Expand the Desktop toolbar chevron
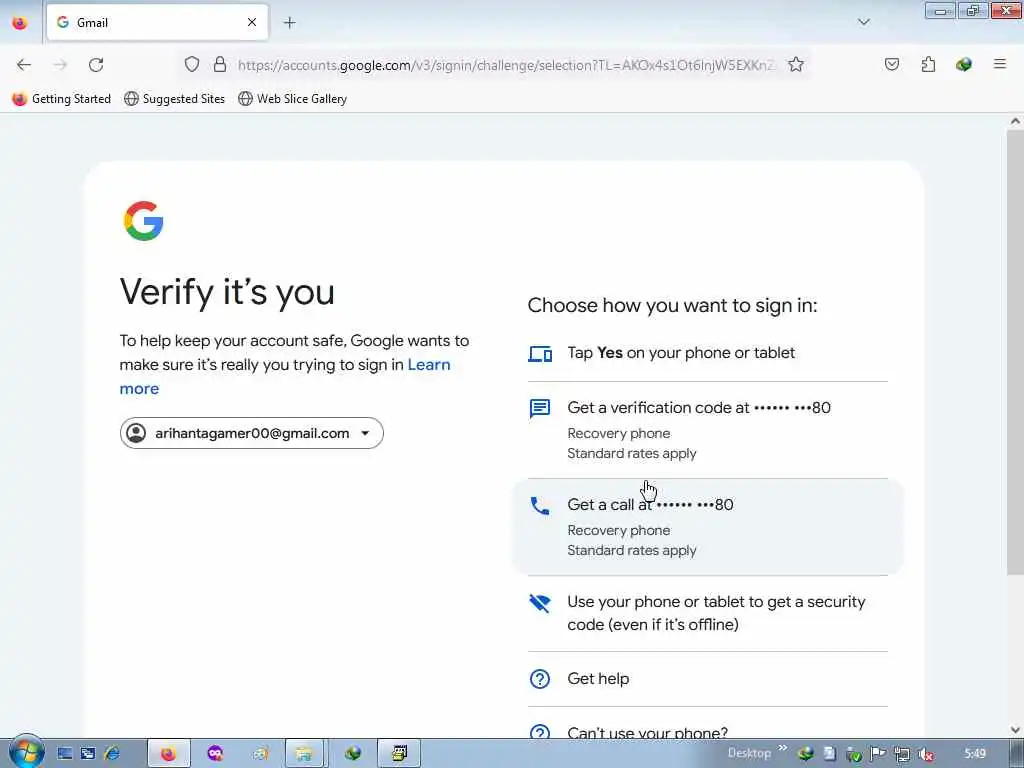 click(x=782, y=748)
